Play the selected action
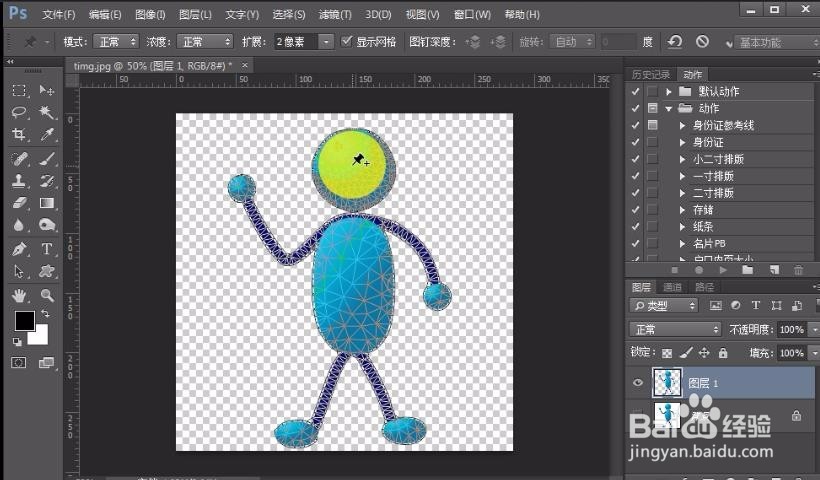Viewport: 820px width, 480px height. (723, 270)
